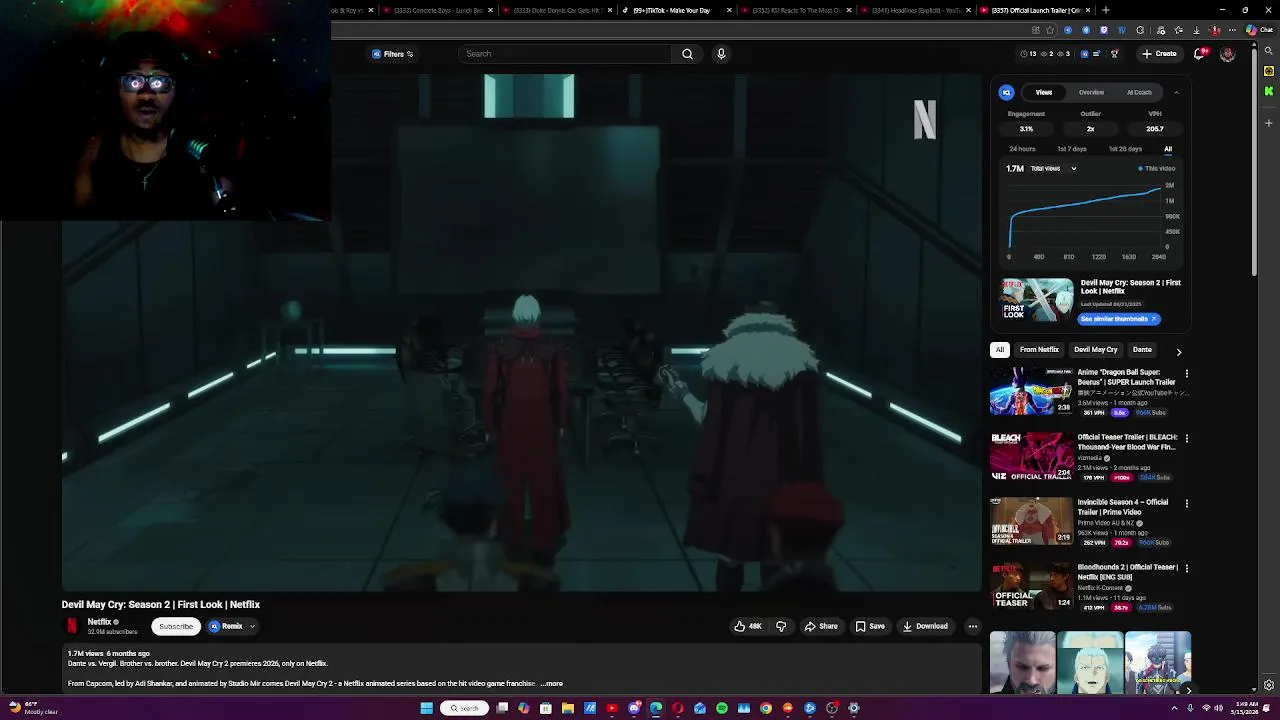Open Opera browser from the taskbar

pos(678,708)
